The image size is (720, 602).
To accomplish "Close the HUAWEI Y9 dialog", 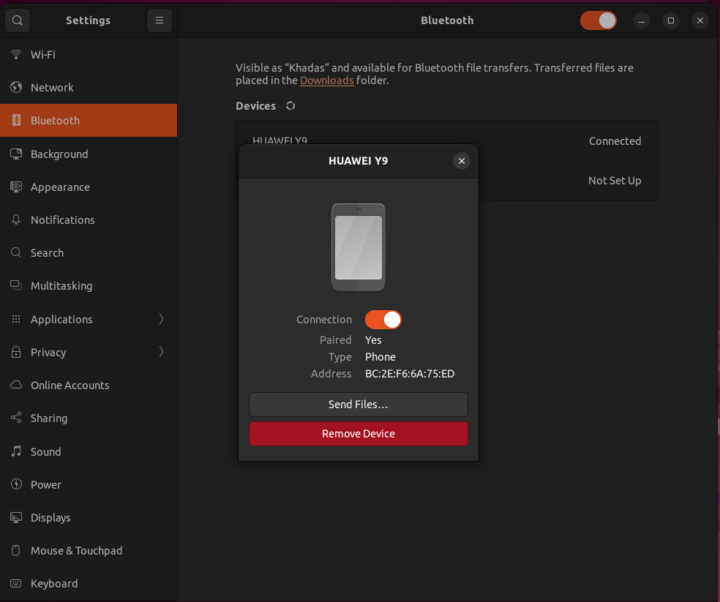I will (461, 161).
